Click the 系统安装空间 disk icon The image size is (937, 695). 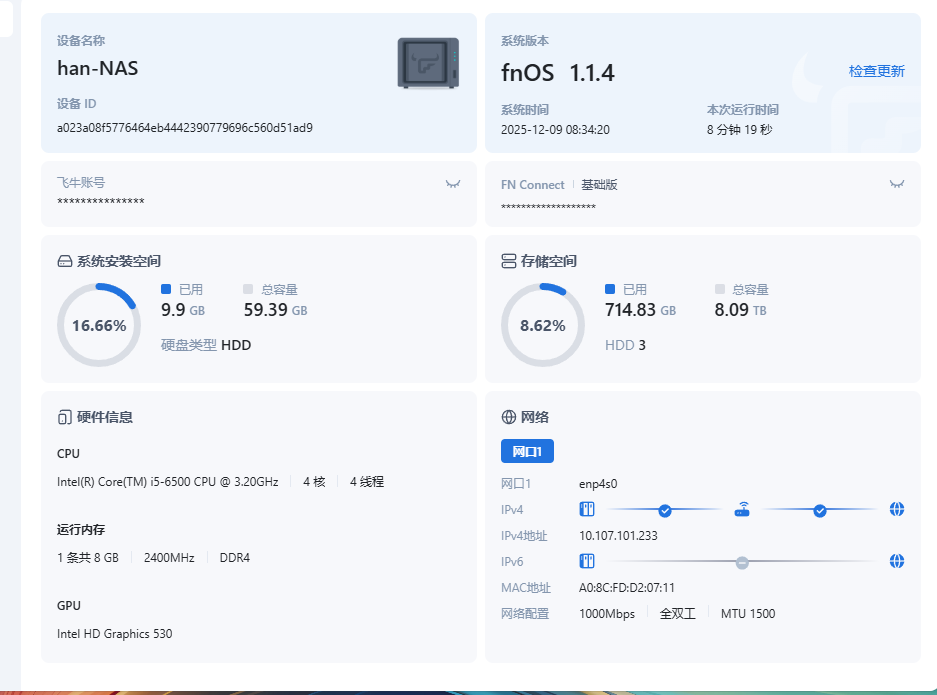click(65, 261)
